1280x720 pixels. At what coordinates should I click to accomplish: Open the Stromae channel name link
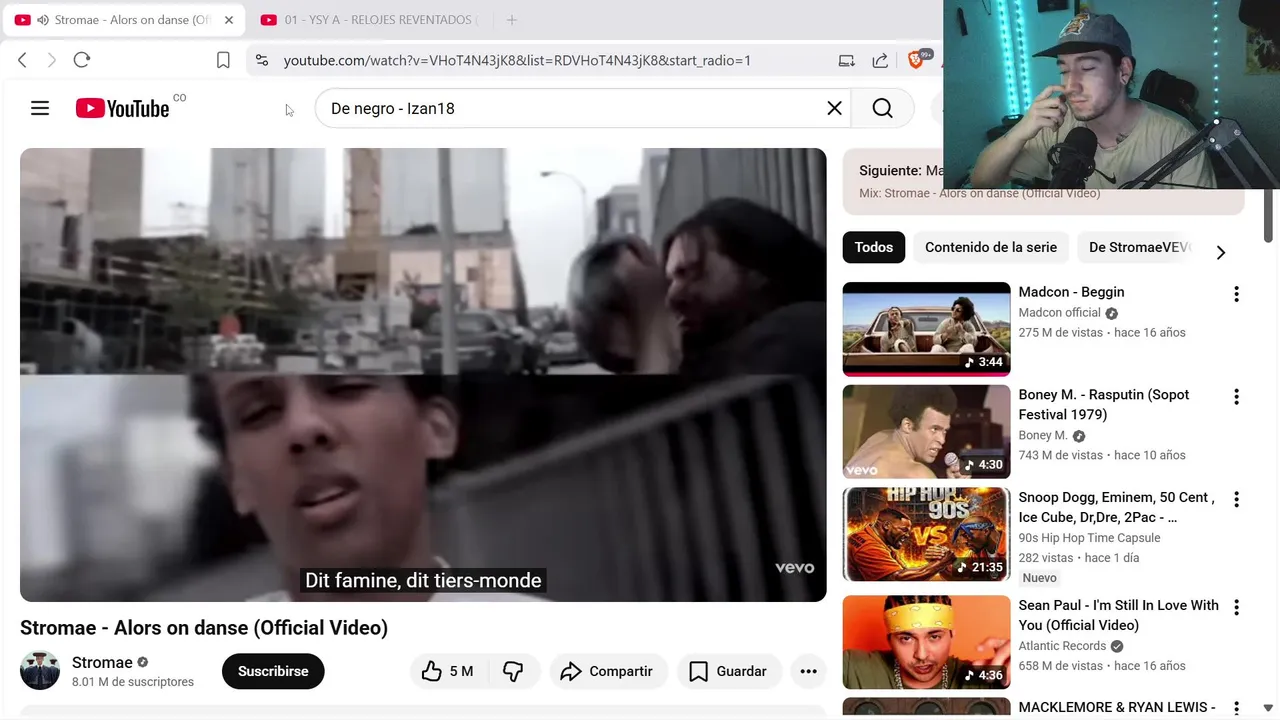click(102, 662)
